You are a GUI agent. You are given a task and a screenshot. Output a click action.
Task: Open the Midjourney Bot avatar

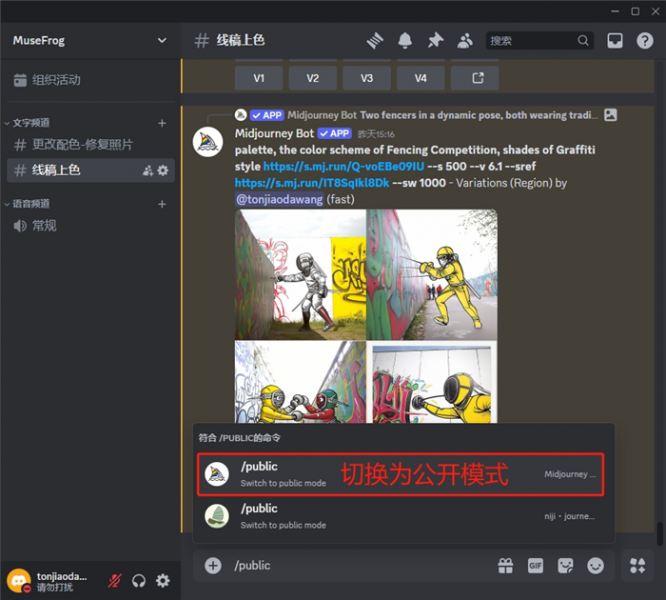click(x=208, y=142)
